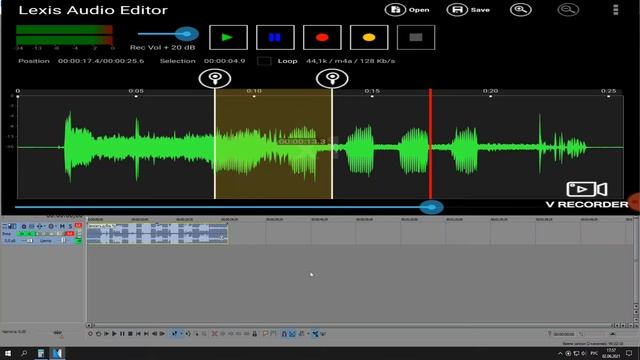The image size is (640, 360).
Task: Click Play From Start in bottom transport
Action: point(107,334)
